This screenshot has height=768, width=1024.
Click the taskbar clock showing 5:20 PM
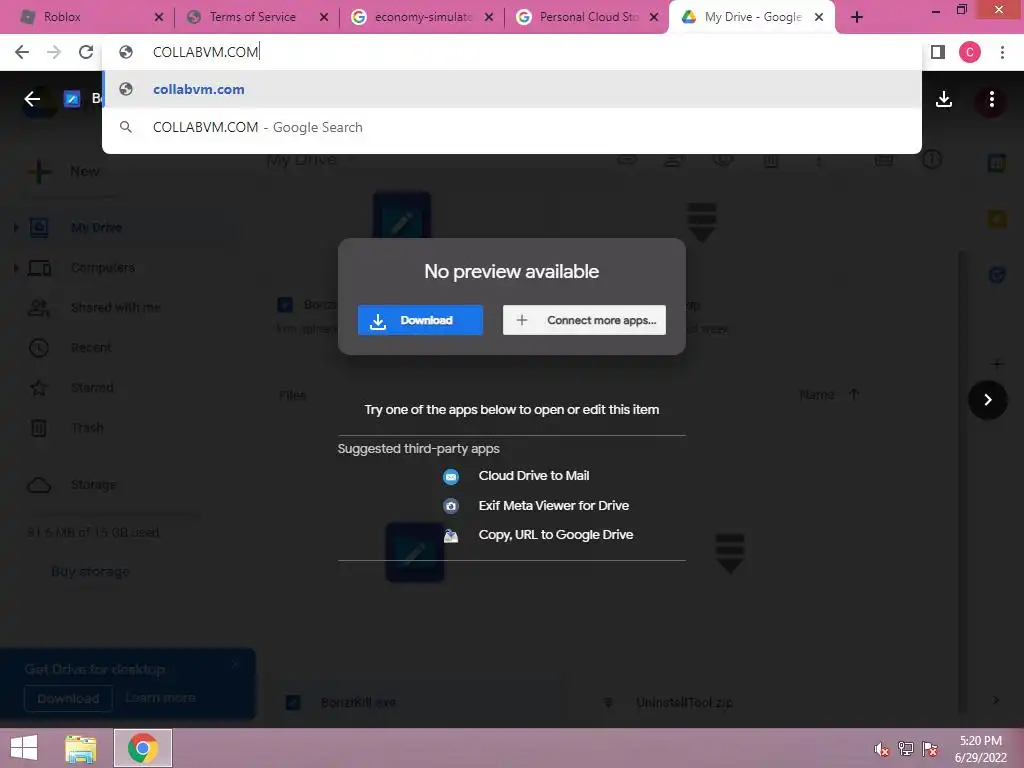[x=981, y=749]
